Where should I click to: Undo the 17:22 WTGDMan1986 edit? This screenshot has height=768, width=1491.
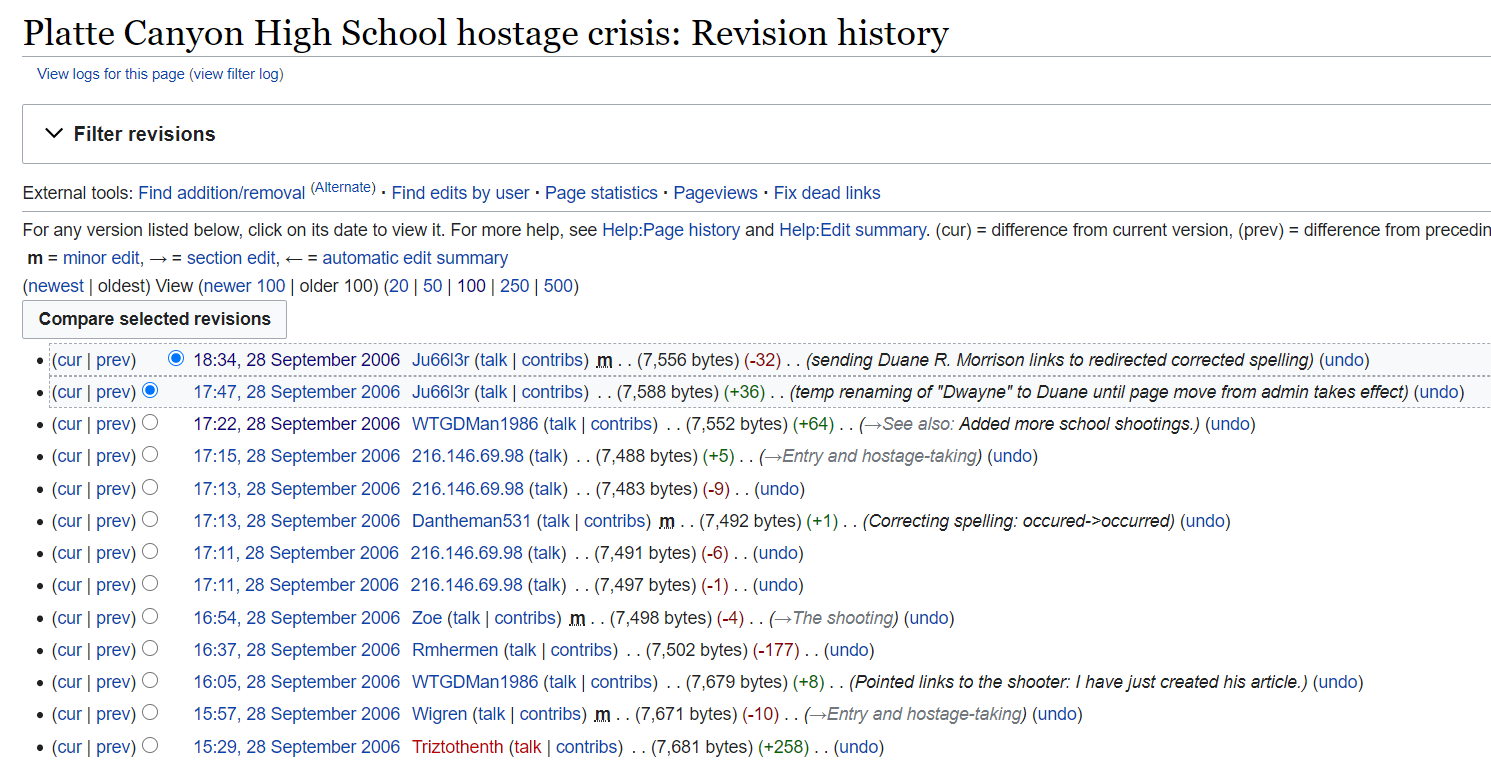[x=1230, y=424]
